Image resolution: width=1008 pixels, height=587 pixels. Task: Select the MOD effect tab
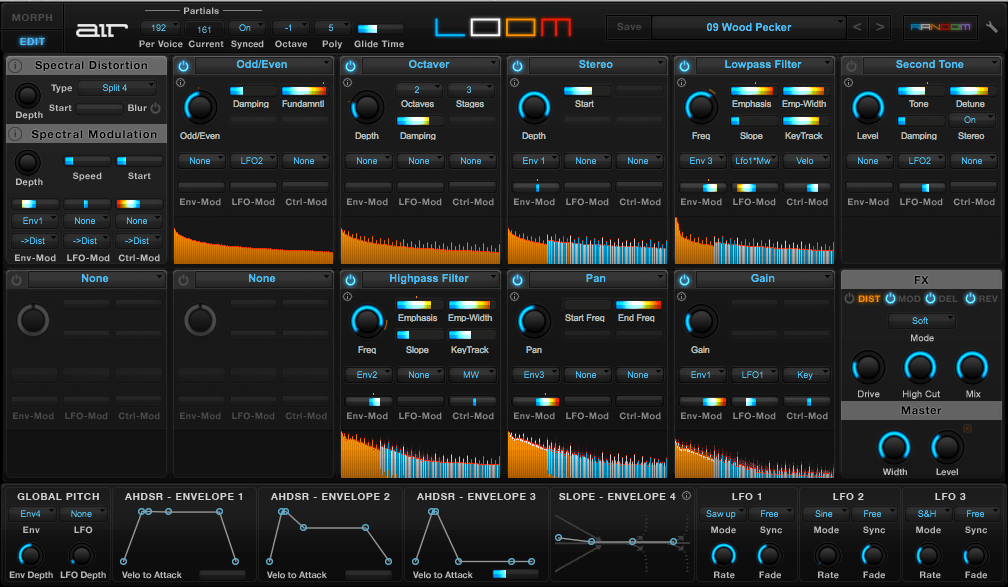pos(909,299)
